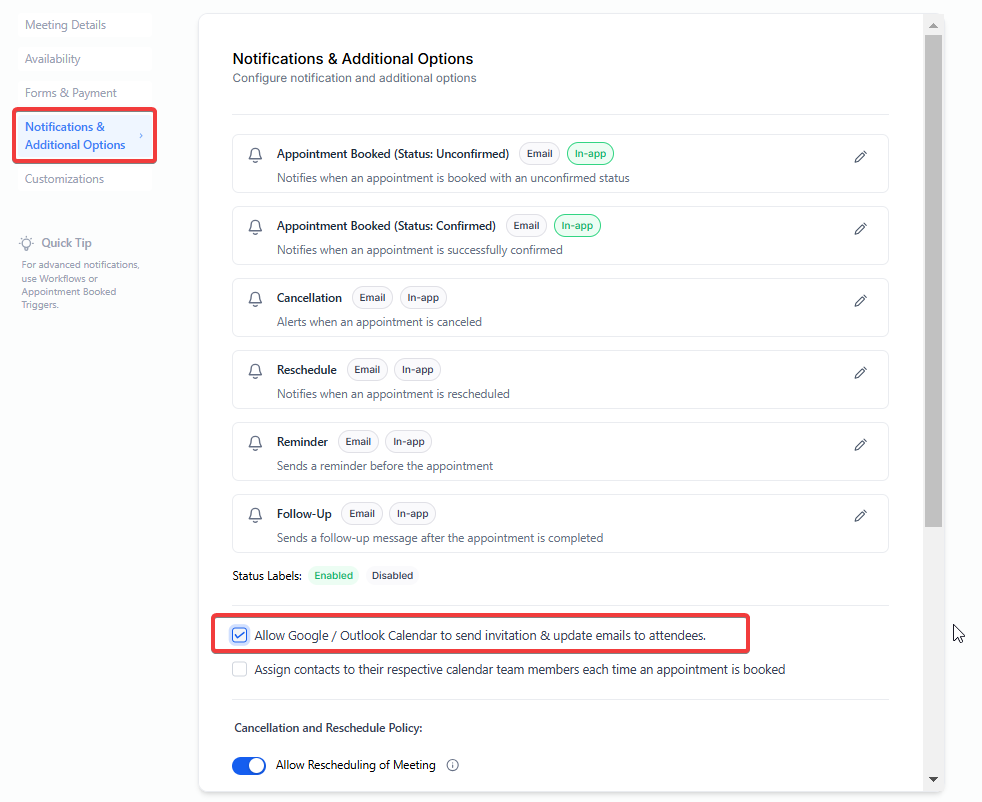Edit the Appointment Booked Unconfirmed notification
The image size is (982, 802).
click(860, 157)
